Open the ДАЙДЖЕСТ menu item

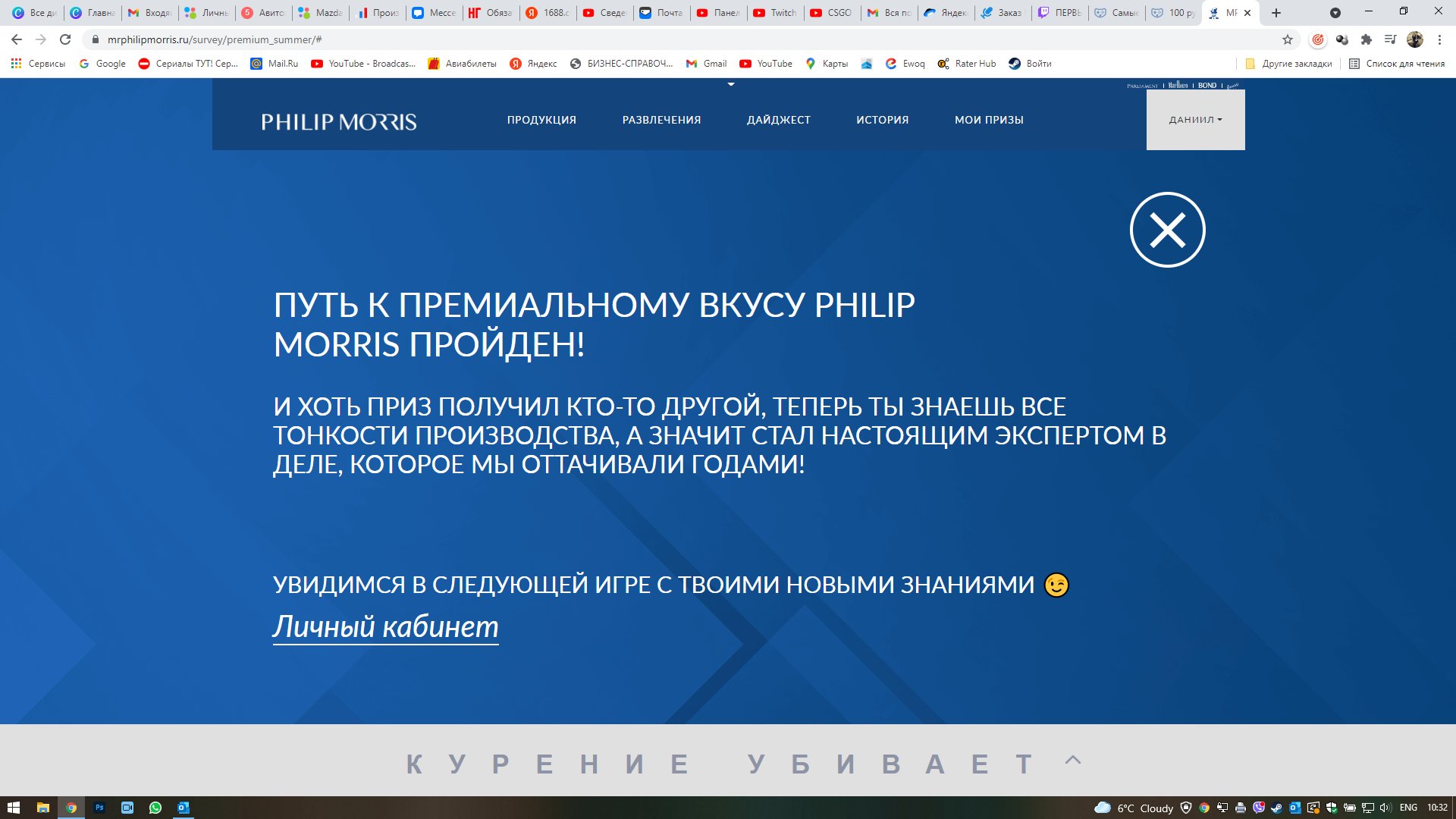778,120
